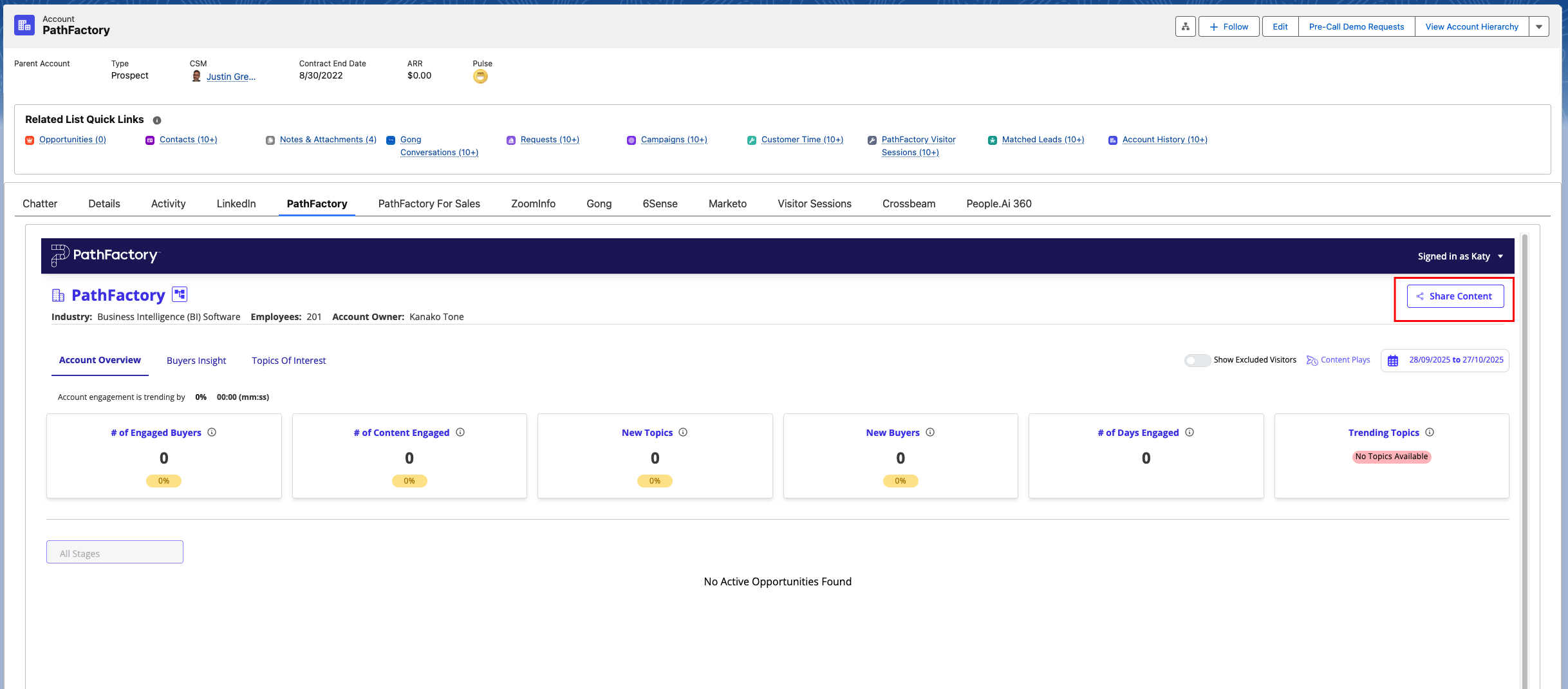Viewport: 1568px width, 689px height.
Task: Click the Follow button
Action: 1229,26
